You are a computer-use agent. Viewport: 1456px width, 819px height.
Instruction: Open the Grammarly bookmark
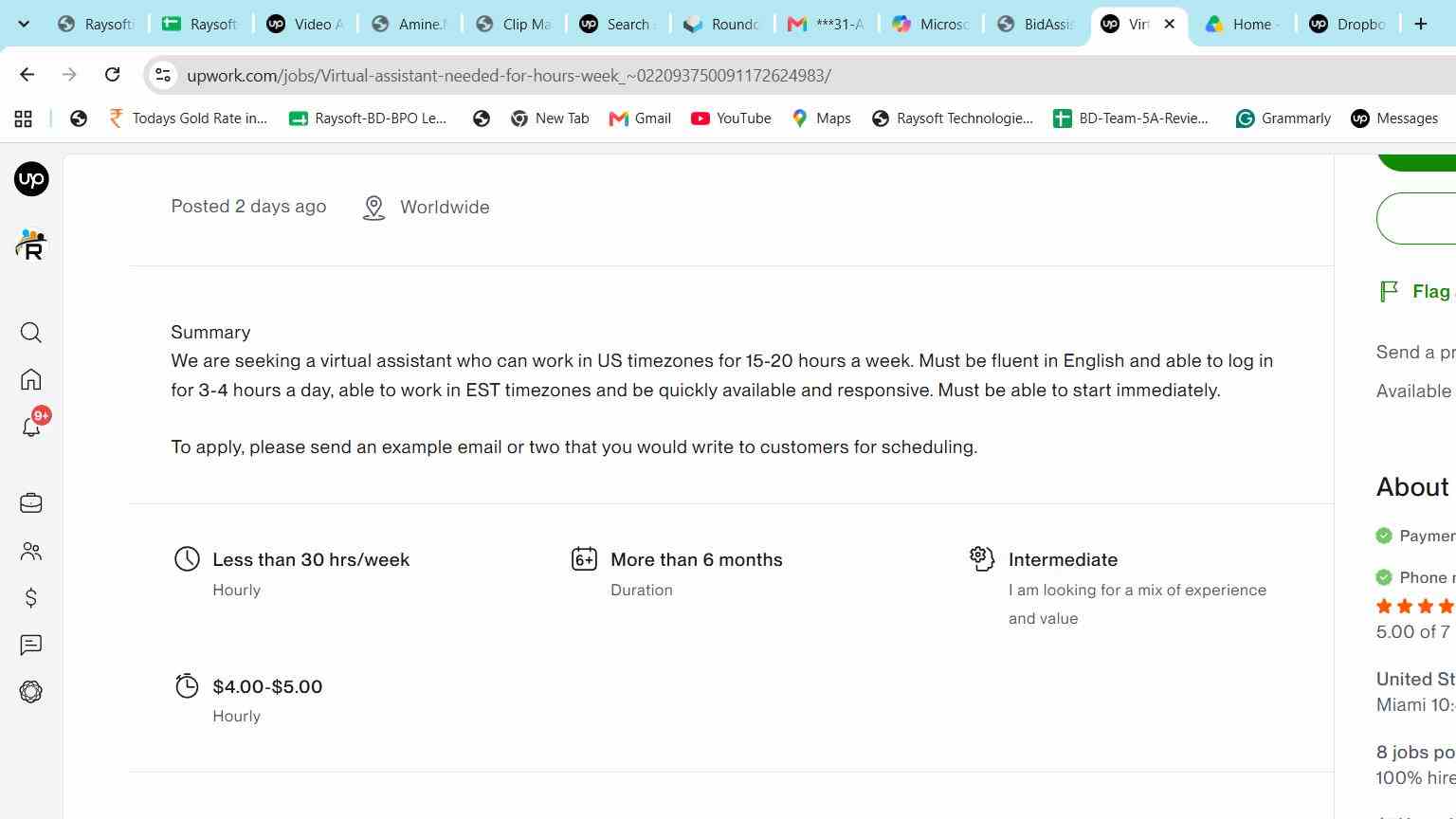coord(1283,118)
